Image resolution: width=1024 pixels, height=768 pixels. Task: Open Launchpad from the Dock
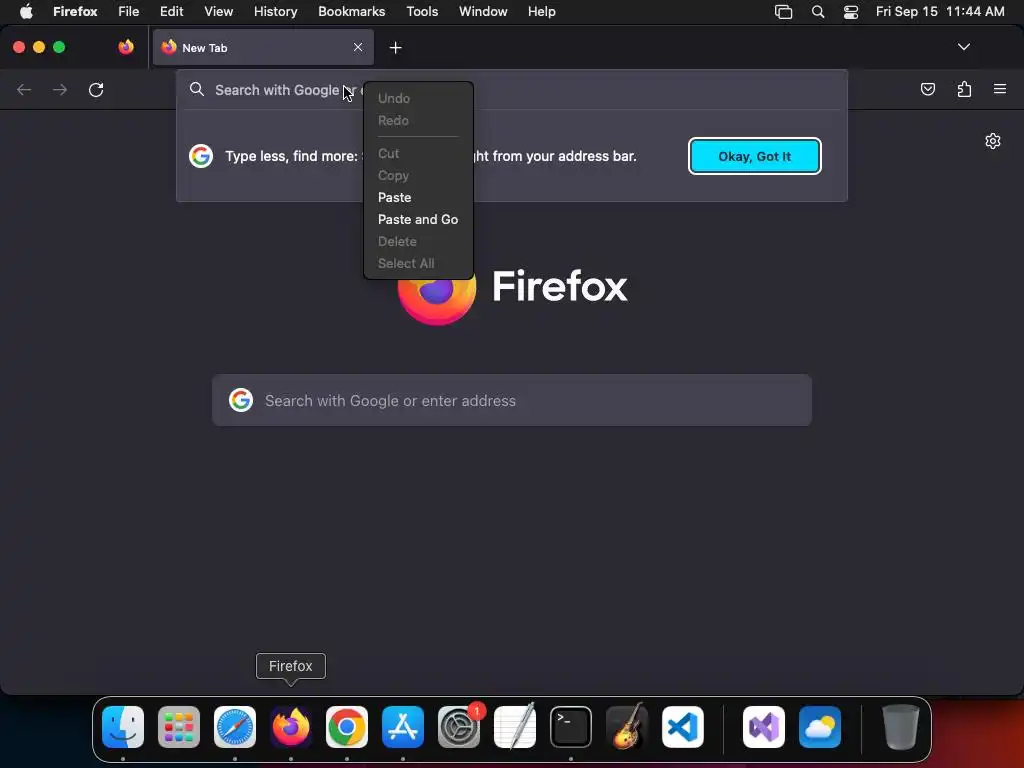pyautogui.click(x=179, y=727)
